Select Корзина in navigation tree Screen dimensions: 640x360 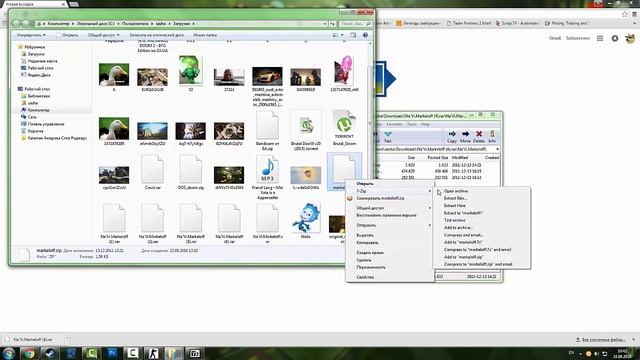(36, 131)
